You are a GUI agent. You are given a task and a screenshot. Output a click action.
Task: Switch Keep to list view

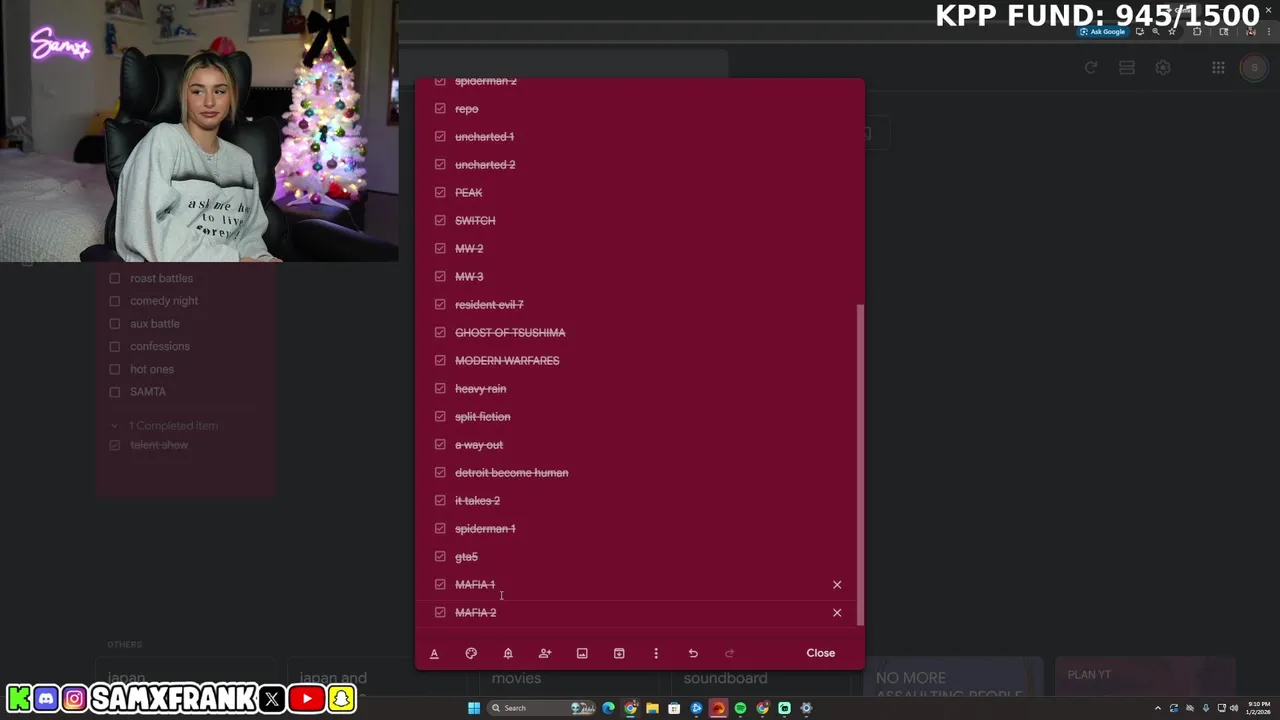pyautogui.click(x=1127, y=68)
